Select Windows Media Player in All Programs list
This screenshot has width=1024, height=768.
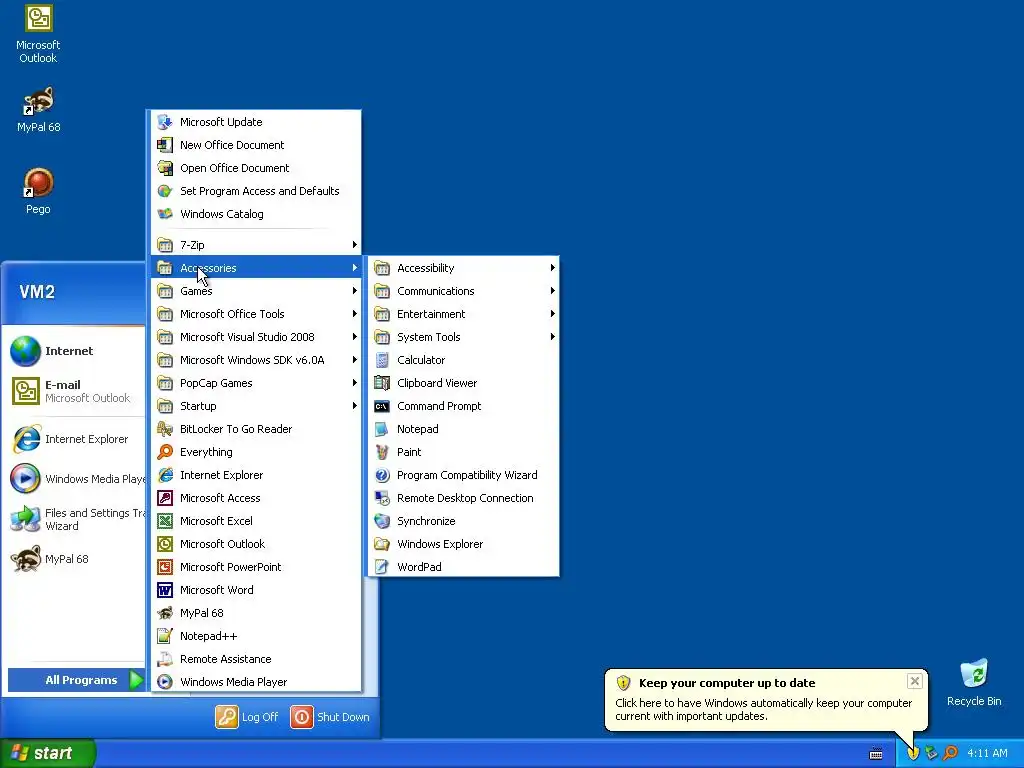point(255,682)
